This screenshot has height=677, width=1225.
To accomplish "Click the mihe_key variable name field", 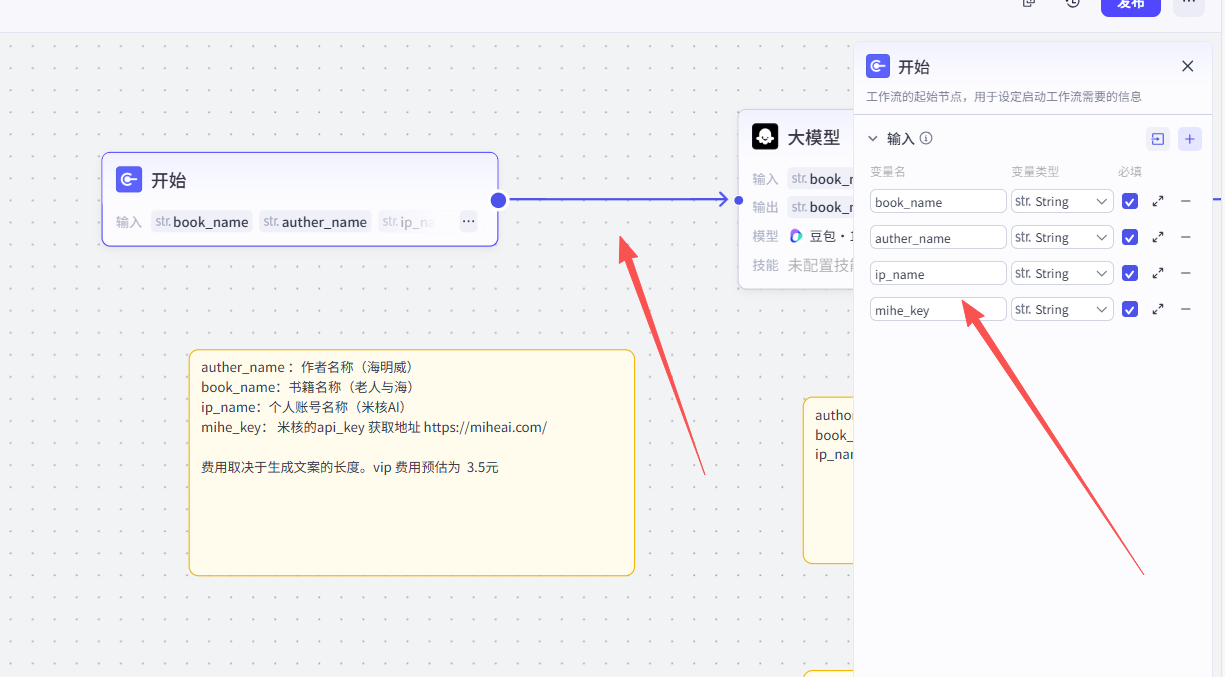I will [937, 310].
